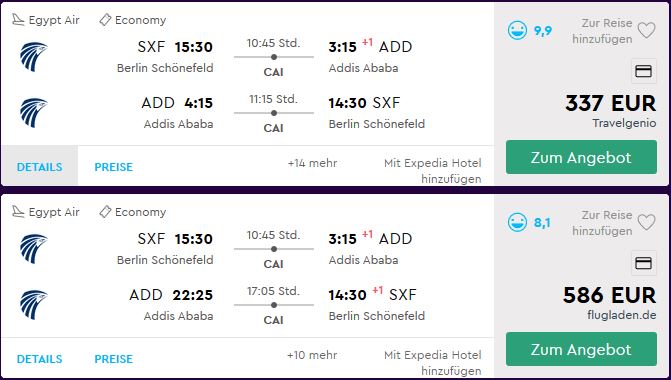Viewport: 671px width, 380px height.
Task: Open DETAILS tab of first offer
Action: 39,166
